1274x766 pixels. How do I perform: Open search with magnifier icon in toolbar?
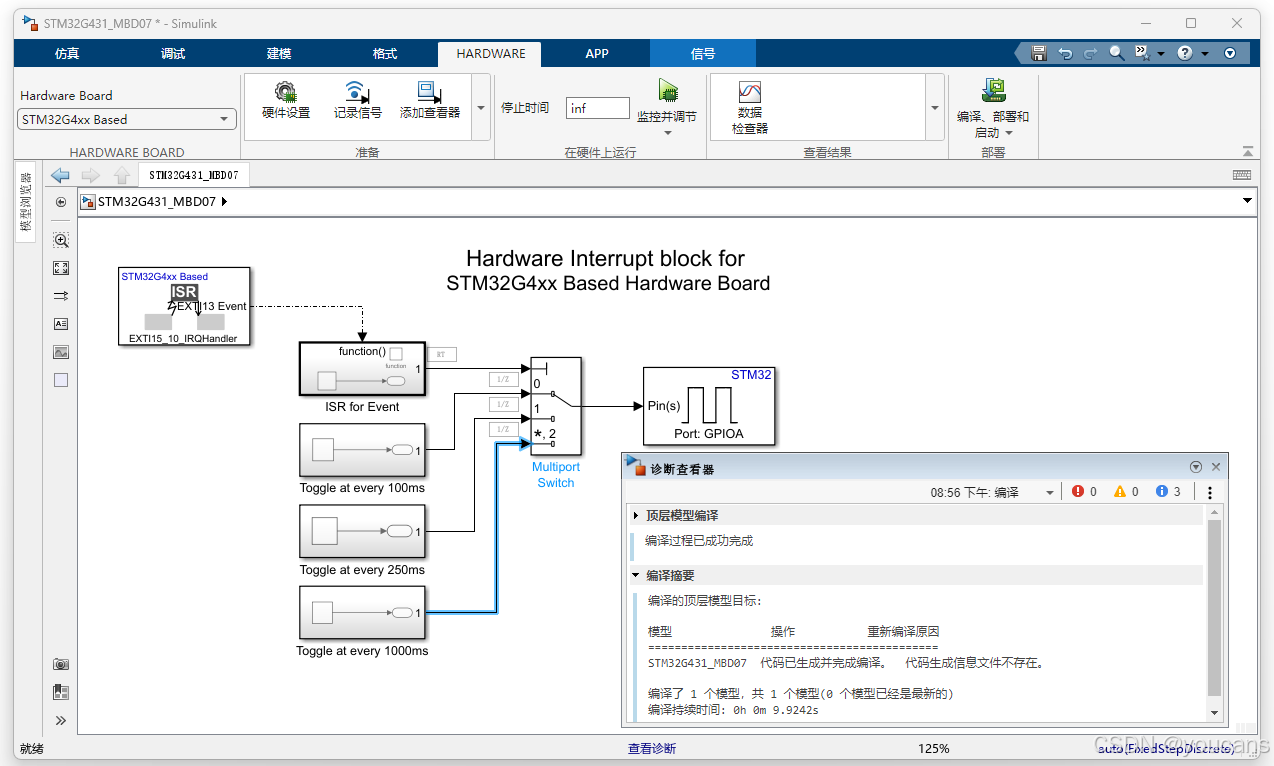1117,53
